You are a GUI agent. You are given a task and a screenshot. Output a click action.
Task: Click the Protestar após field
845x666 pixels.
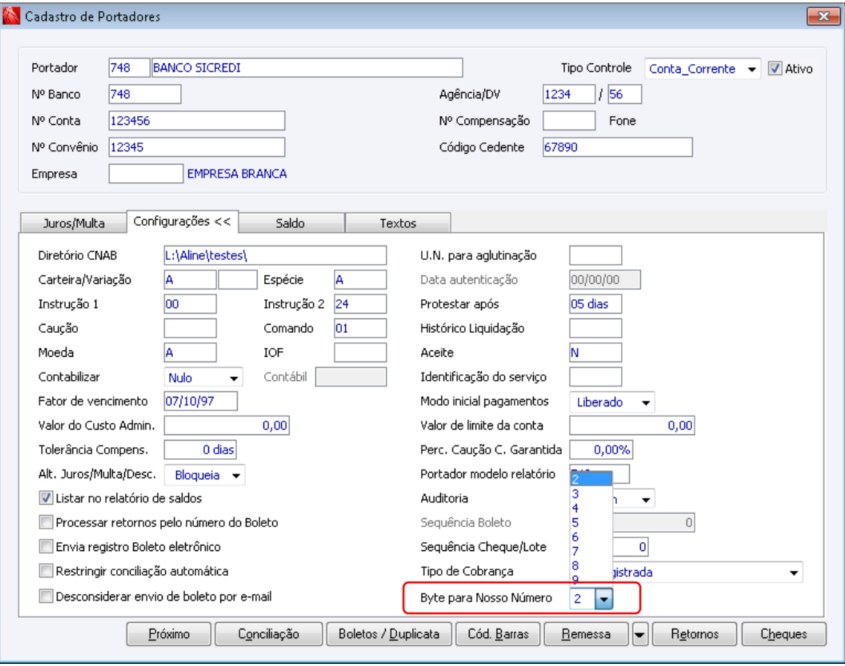pos(595,304)
